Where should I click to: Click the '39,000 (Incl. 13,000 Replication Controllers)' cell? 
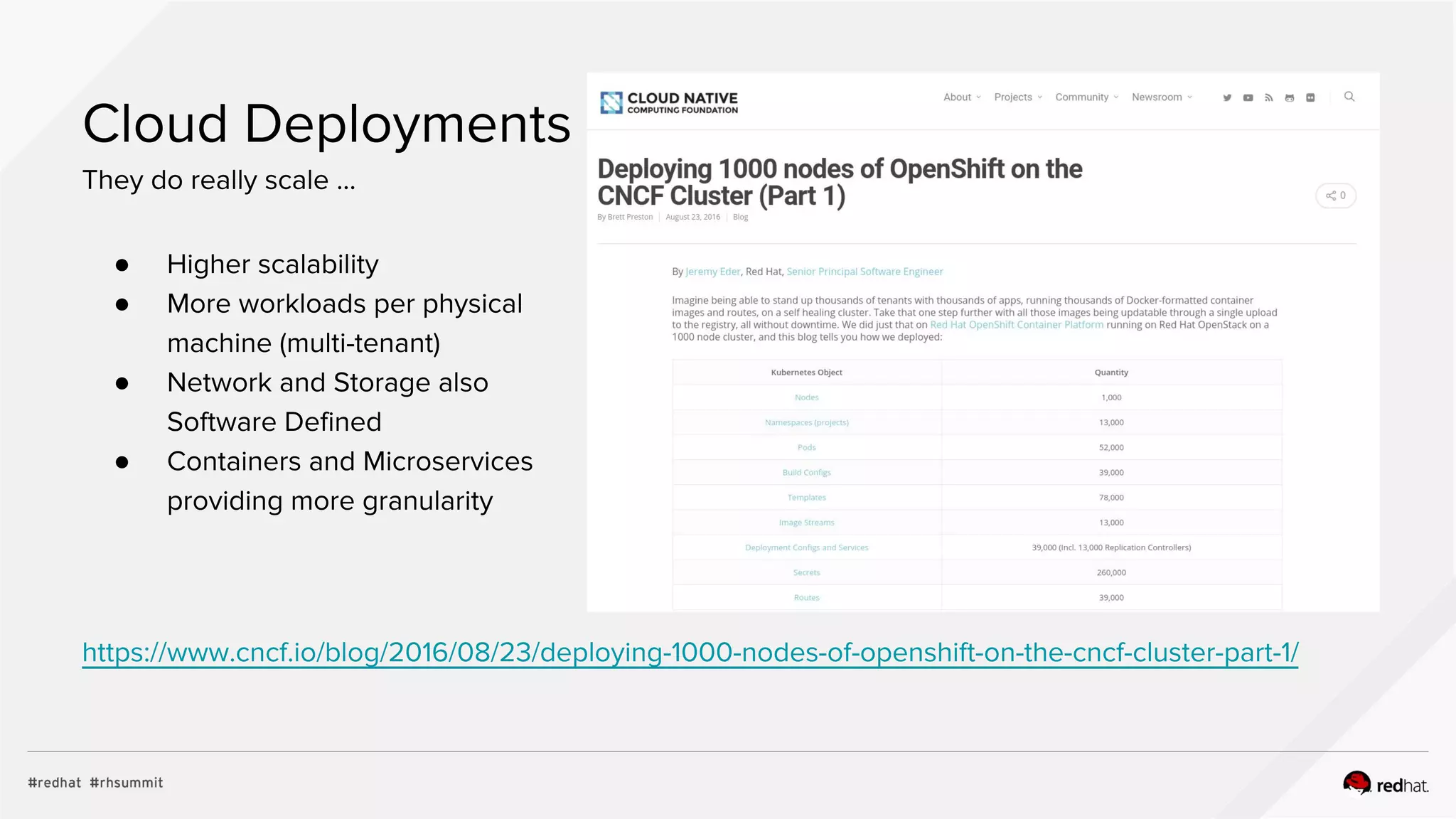point(1111,547)
